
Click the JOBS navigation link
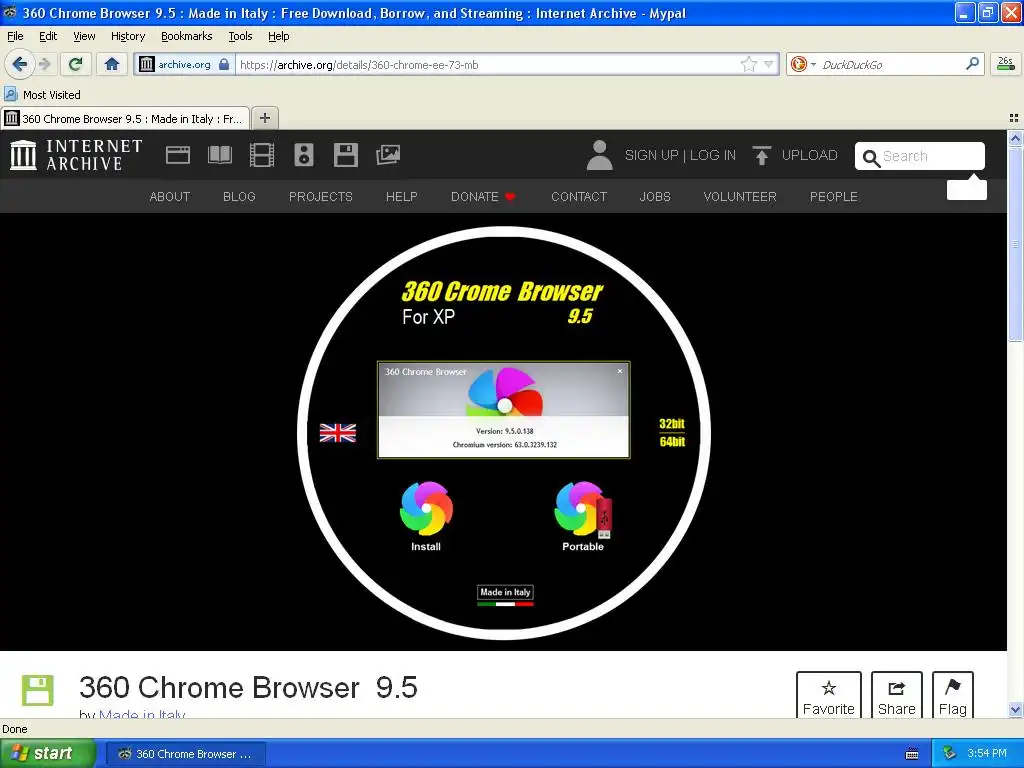click(655, 197)
